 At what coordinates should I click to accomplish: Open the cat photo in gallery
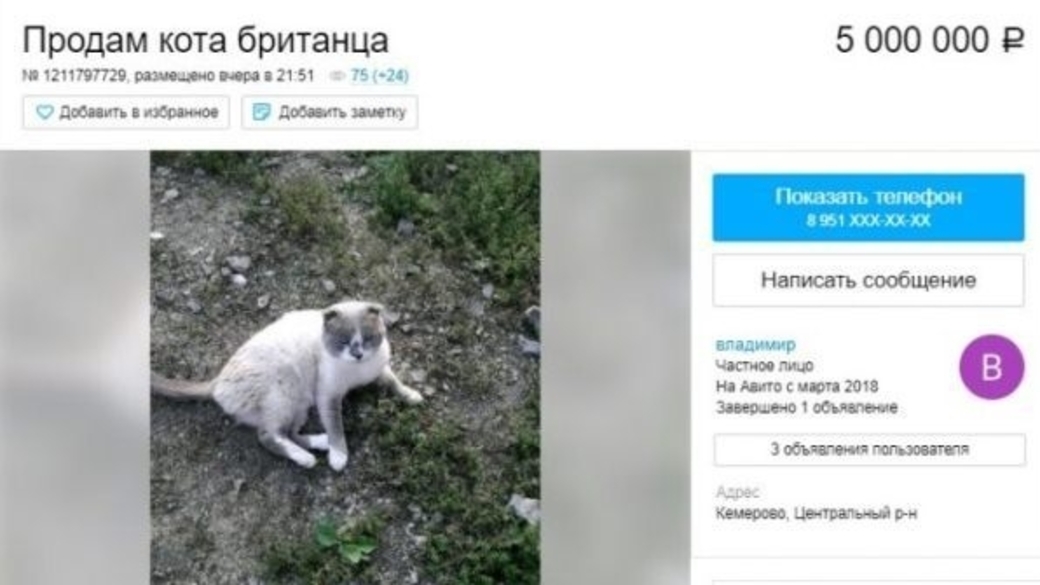click(345, 367)
